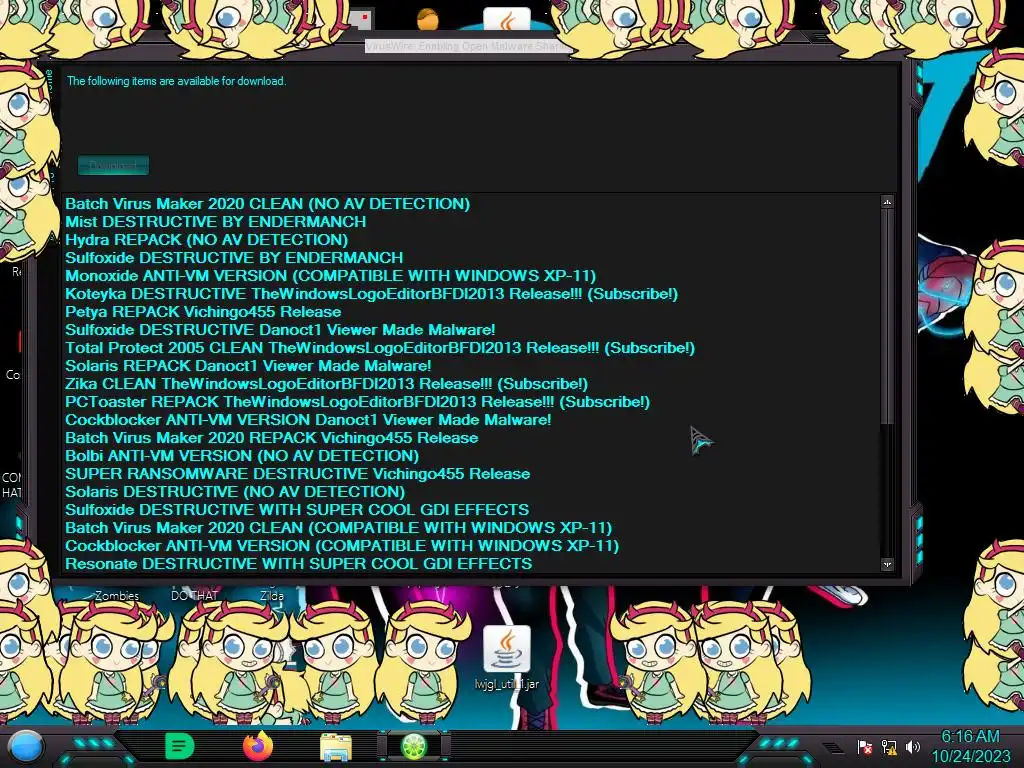The image size is (1024, 768).
Task: Select 'Monoxide ANTI-VM VERSION' list entry
Action: (330, 276)
